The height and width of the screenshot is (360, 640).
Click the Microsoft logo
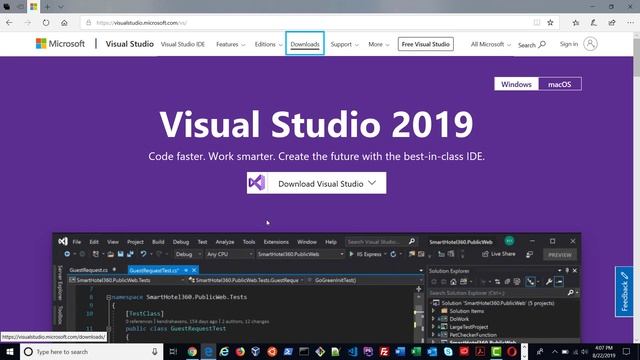(60, 44)
